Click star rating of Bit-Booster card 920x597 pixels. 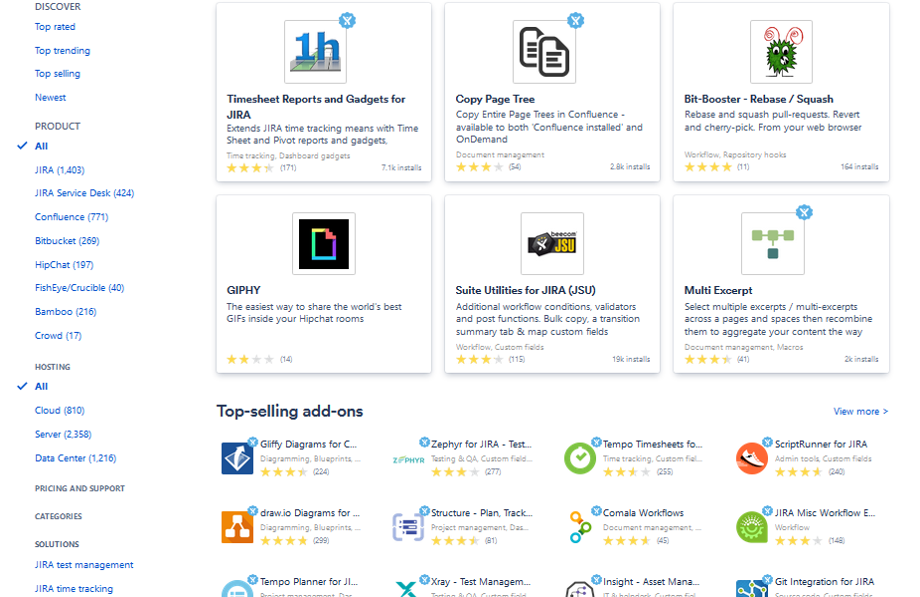(708, 167)
